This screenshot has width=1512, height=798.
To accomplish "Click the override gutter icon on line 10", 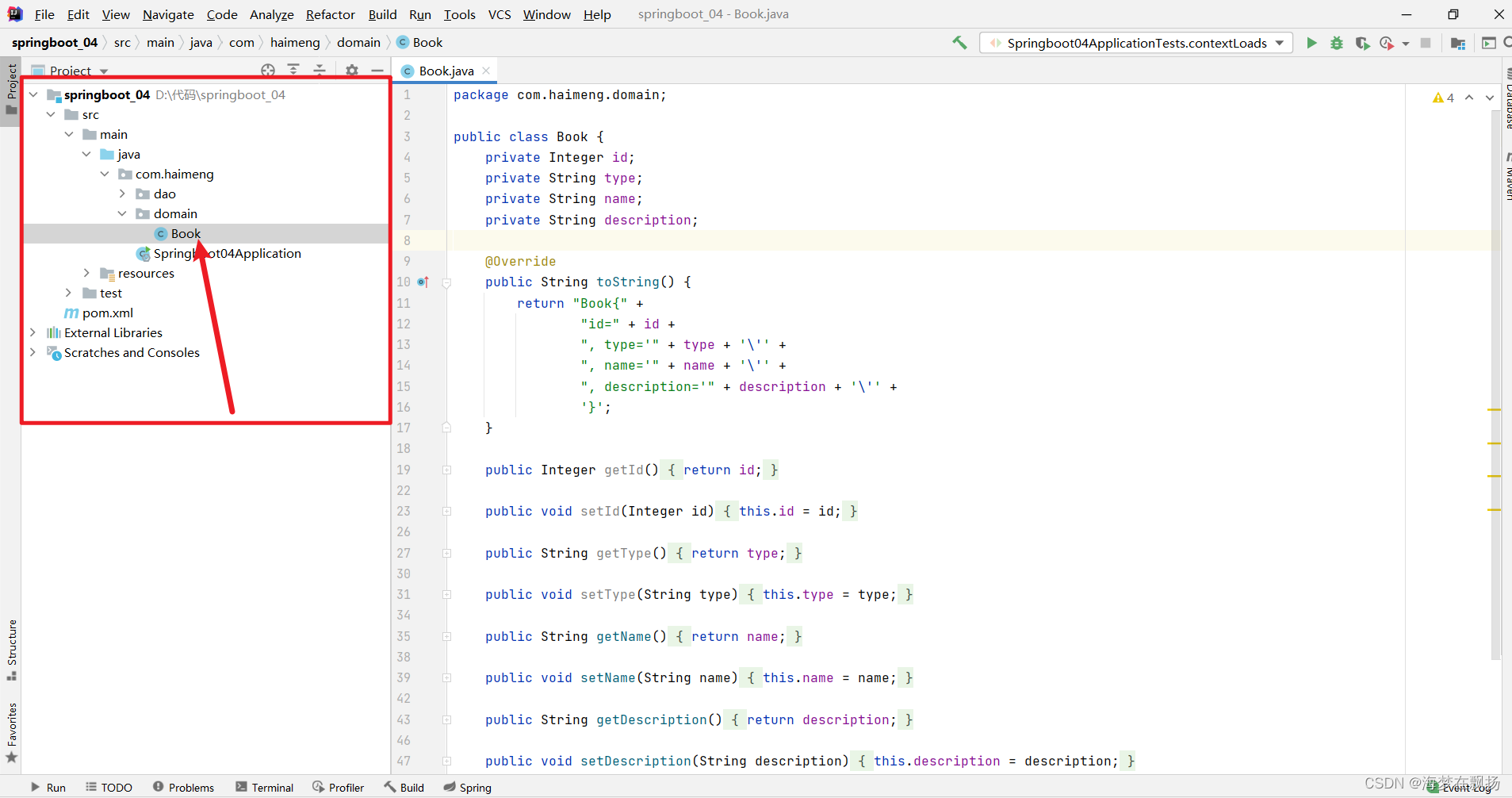I will (423, 282).
